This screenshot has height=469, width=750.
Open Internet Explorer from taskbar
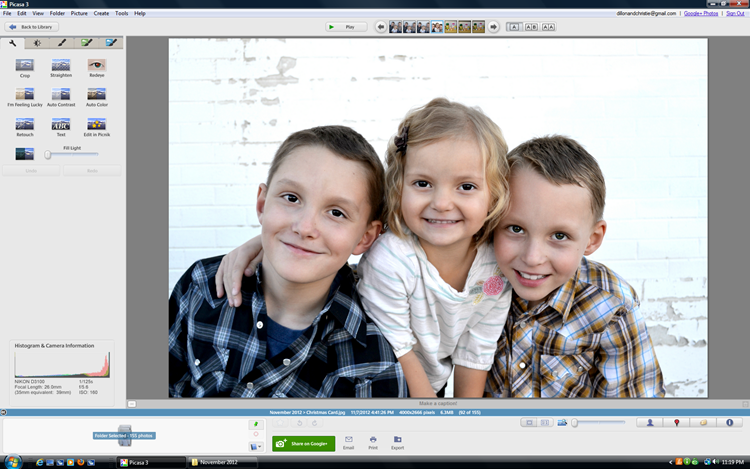pos(39,462)
